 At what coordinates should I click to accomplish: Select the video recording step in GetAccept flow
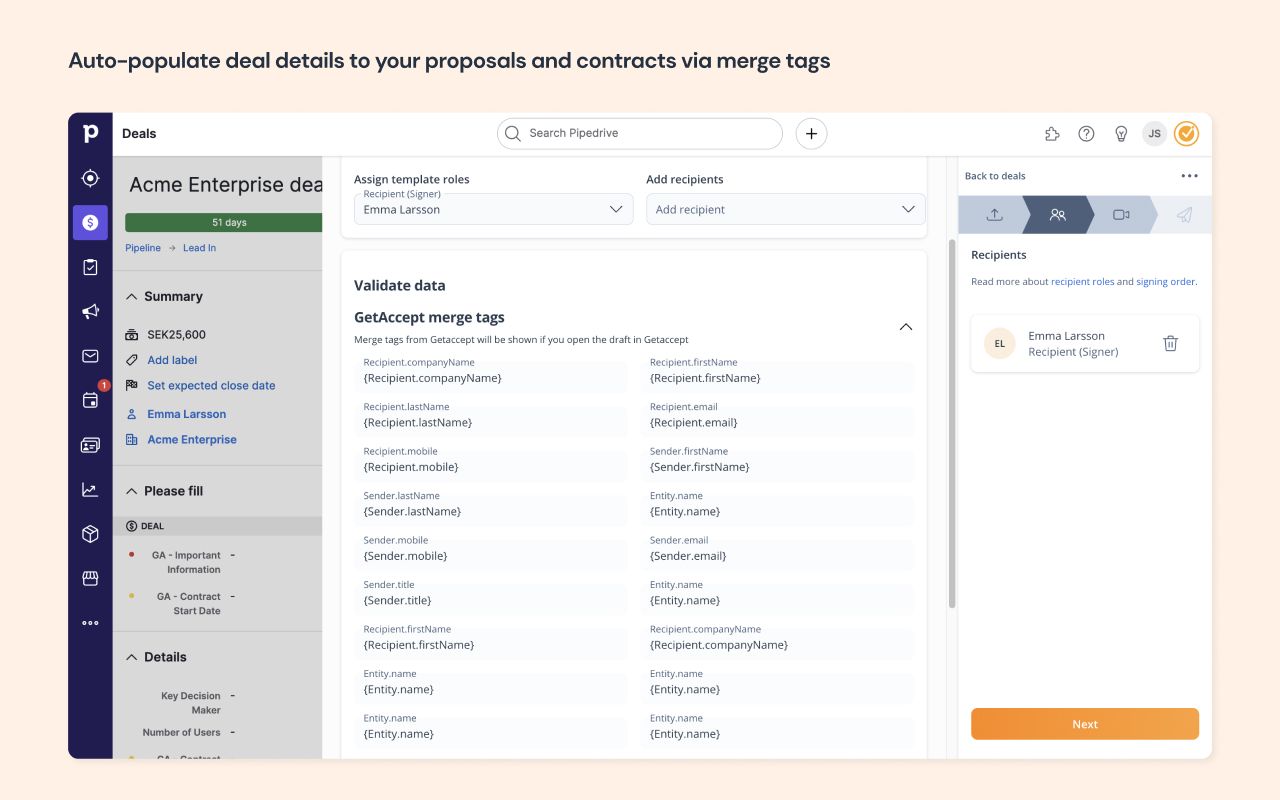click(1121, 214)
